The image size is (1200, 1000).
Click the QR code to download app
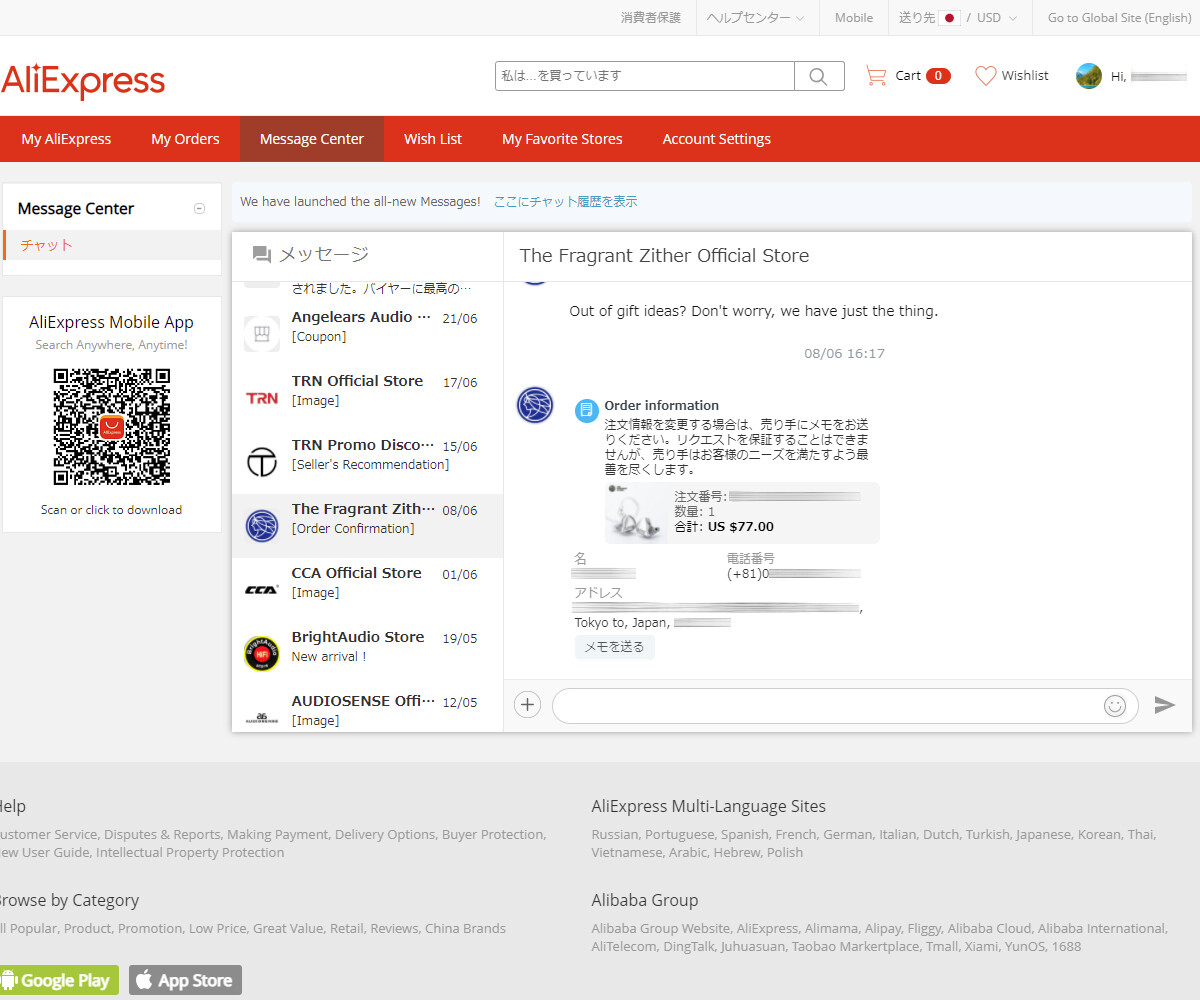point(112,427)
